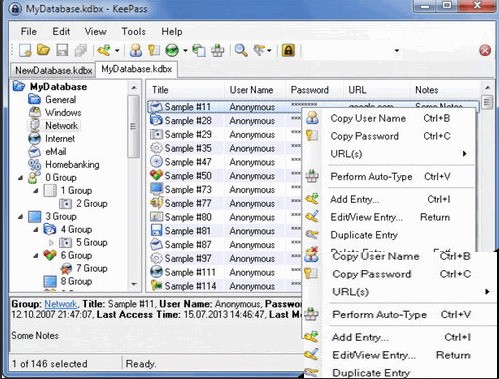Open the Edit menu
This screenshot has height=379, width=499.
pos(61,31)
